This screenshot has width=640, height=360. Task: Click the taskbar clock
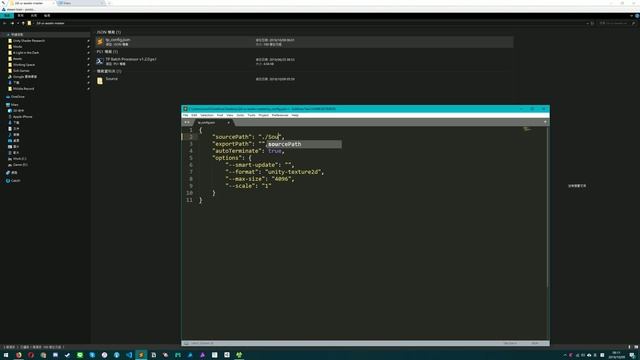tap(617, 355)
